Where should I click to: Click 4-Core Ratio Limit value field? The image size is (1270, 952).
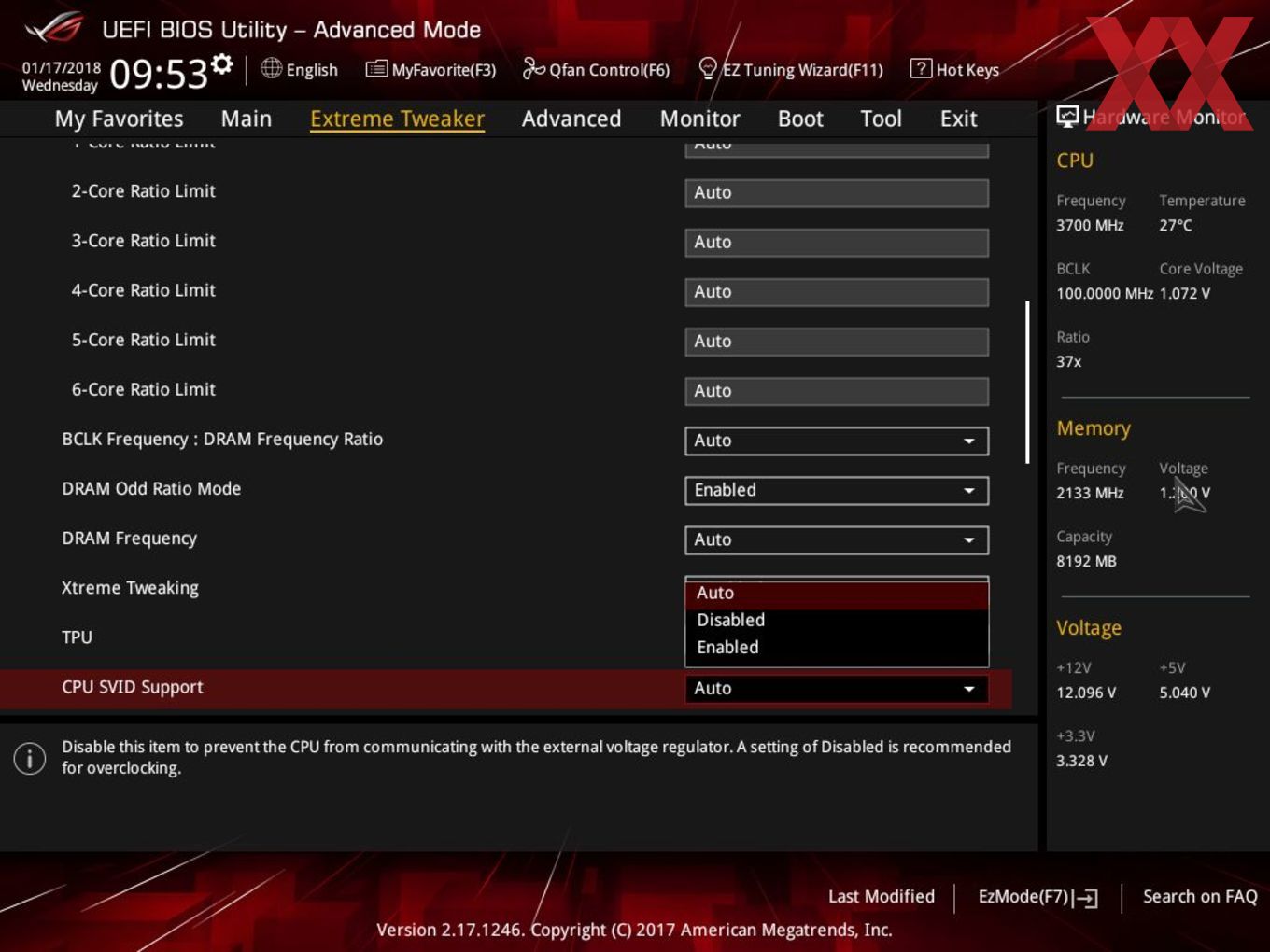point(837,291)
